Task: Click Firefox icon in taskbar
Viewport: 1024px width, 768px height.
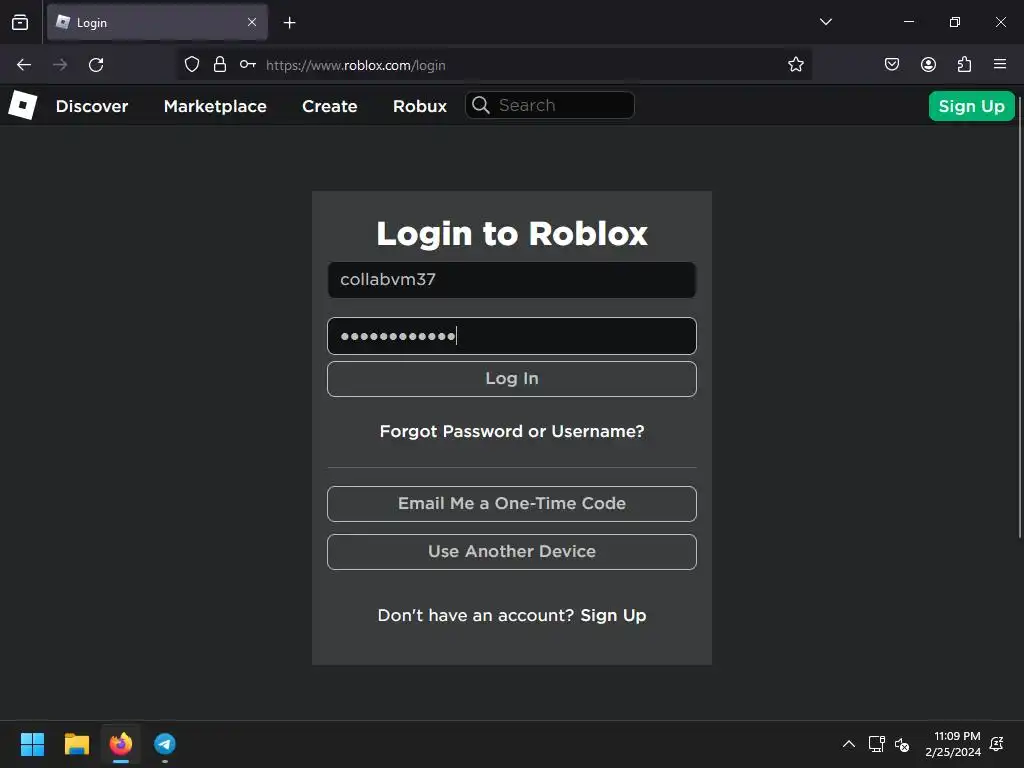Action: tap(121, 744)
